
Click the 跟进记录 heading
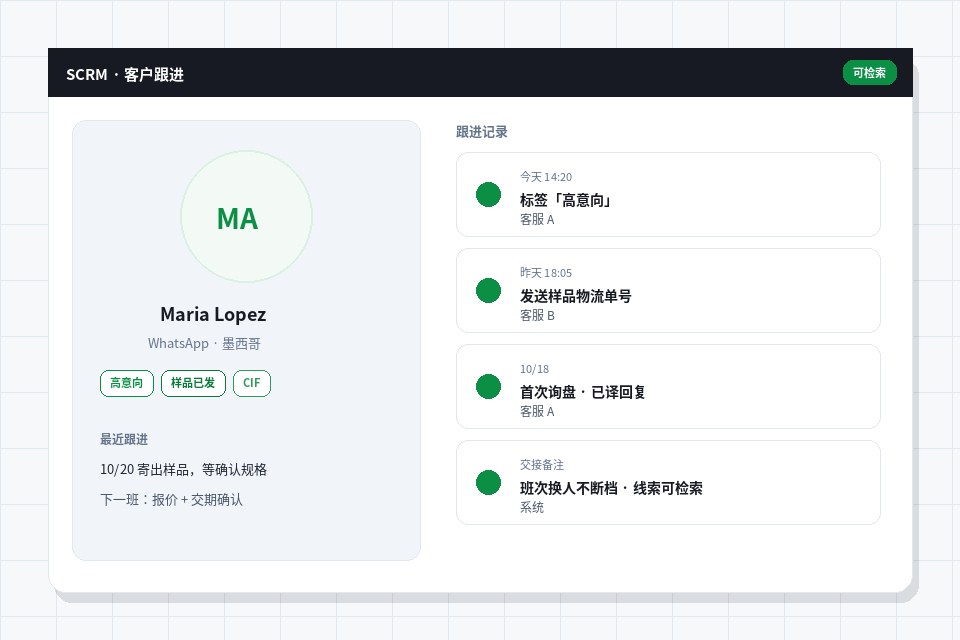(482, 132)
